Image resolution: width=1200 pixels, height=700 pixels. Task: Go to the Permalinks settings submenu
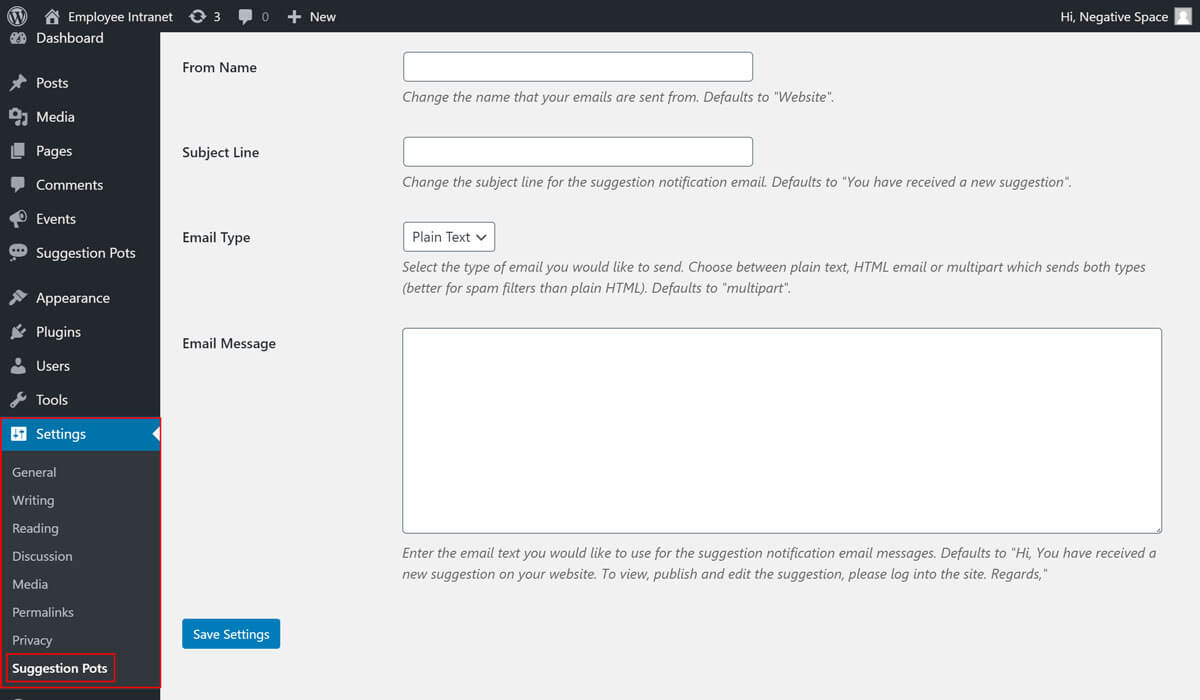point(43,612)
